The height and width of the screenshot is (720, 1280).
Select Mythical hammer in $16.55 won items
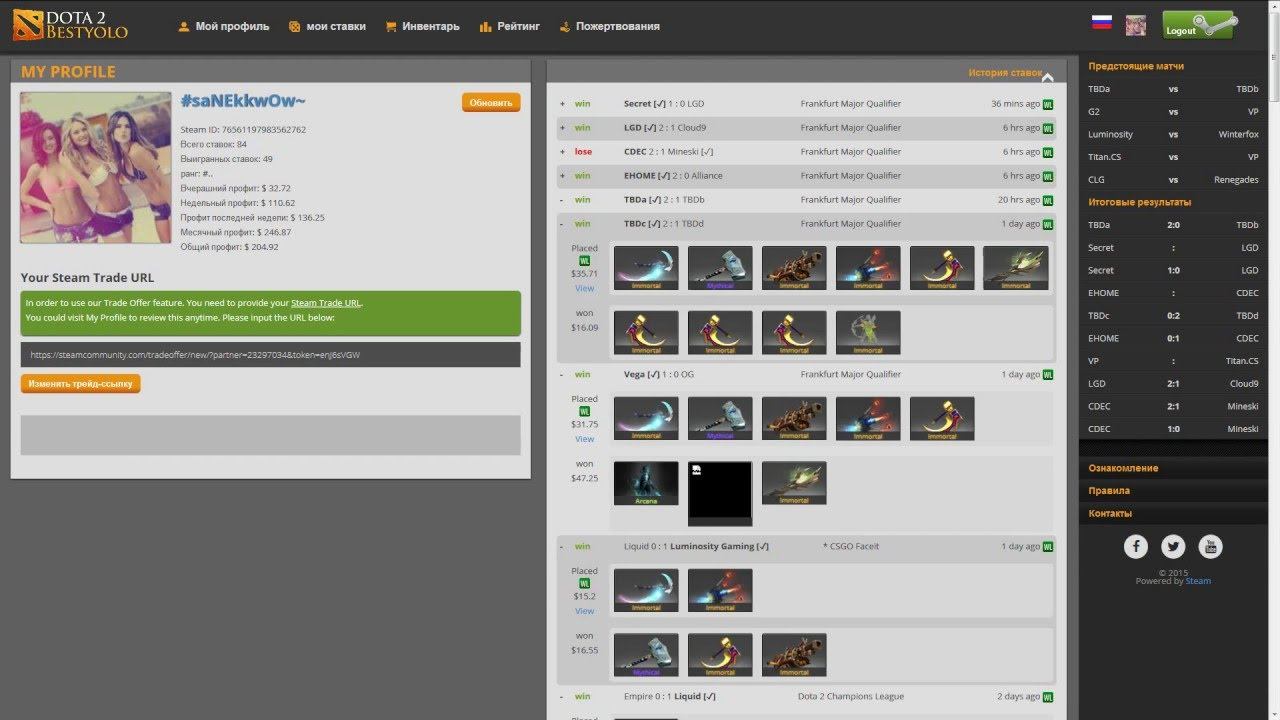click(x=646, y=655)
